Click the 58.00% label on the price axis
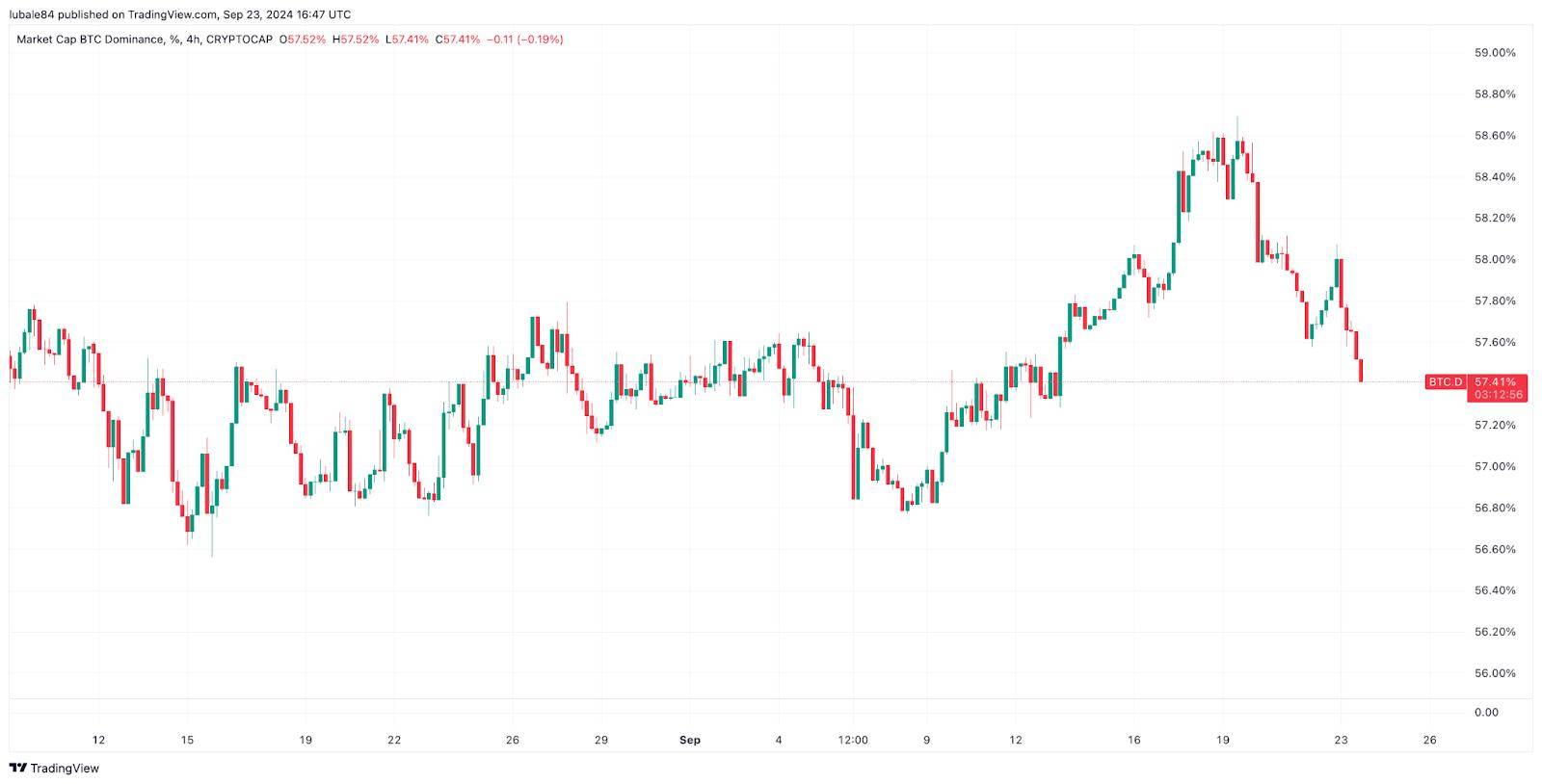The height and width of the screenshot is (784, 1542). [x=1496, y=260]
